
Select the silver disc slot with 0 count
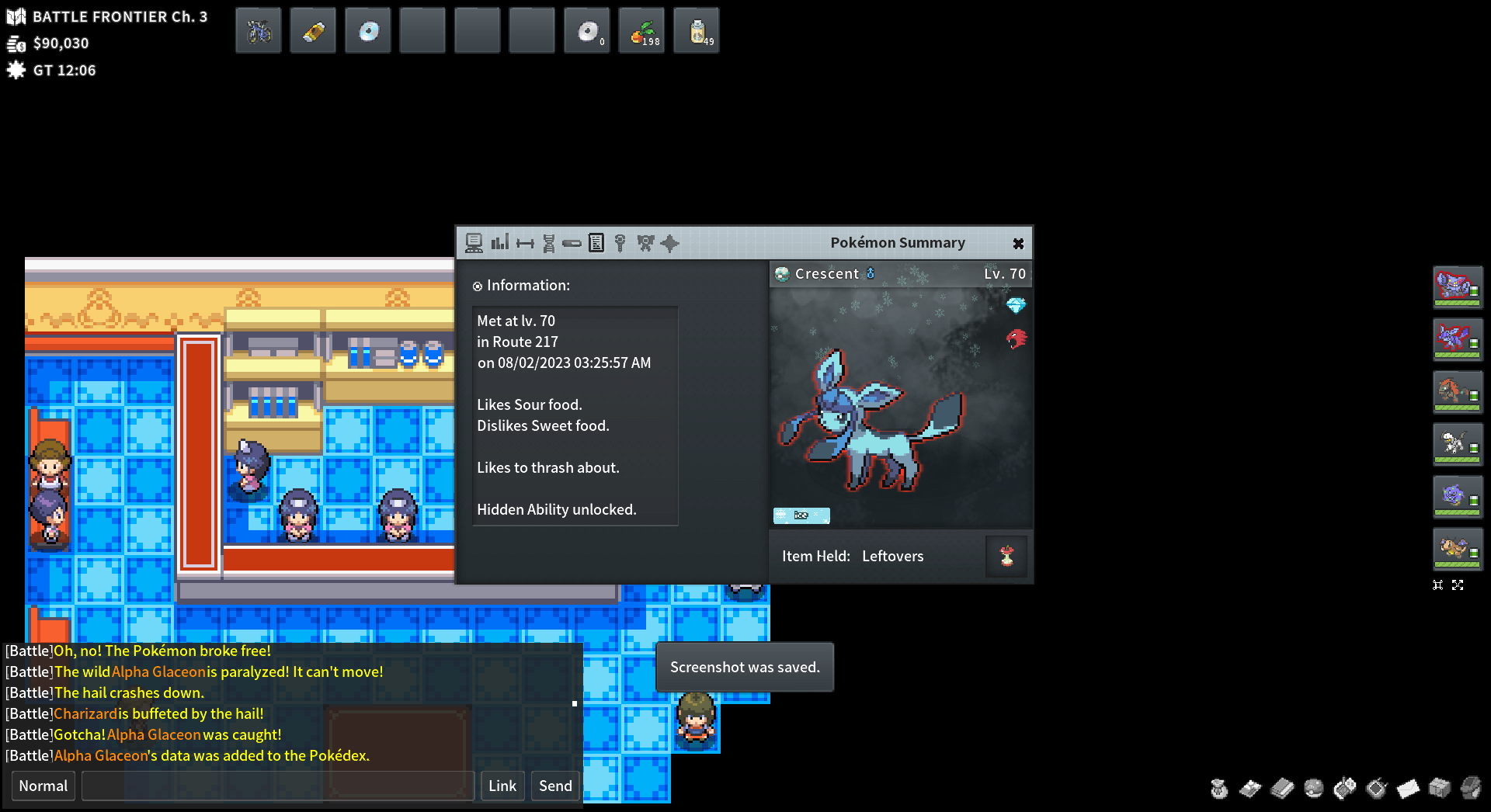coord(587,31)
